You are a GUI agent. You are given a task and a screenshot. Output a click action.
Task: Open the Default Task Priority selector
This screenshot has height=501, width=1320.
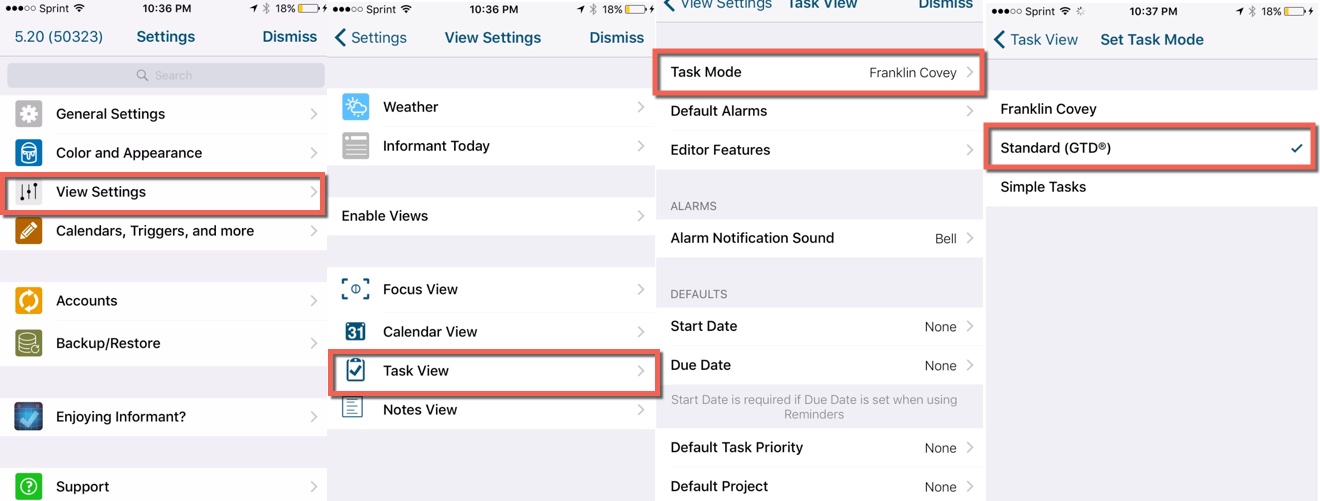[819, 447]
